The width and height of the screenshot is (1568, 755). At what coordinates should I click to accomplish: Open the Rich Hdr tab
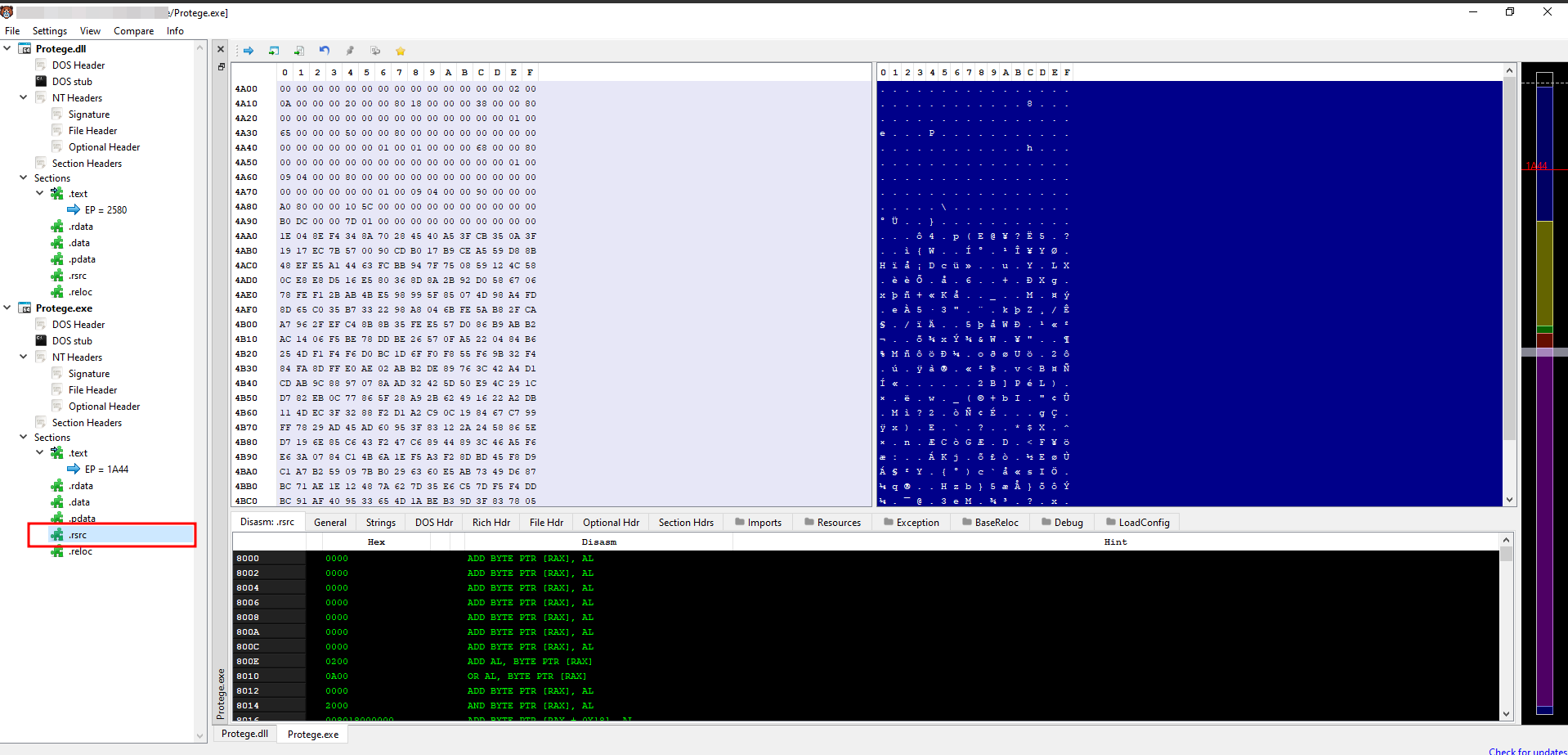pos(491,523)
